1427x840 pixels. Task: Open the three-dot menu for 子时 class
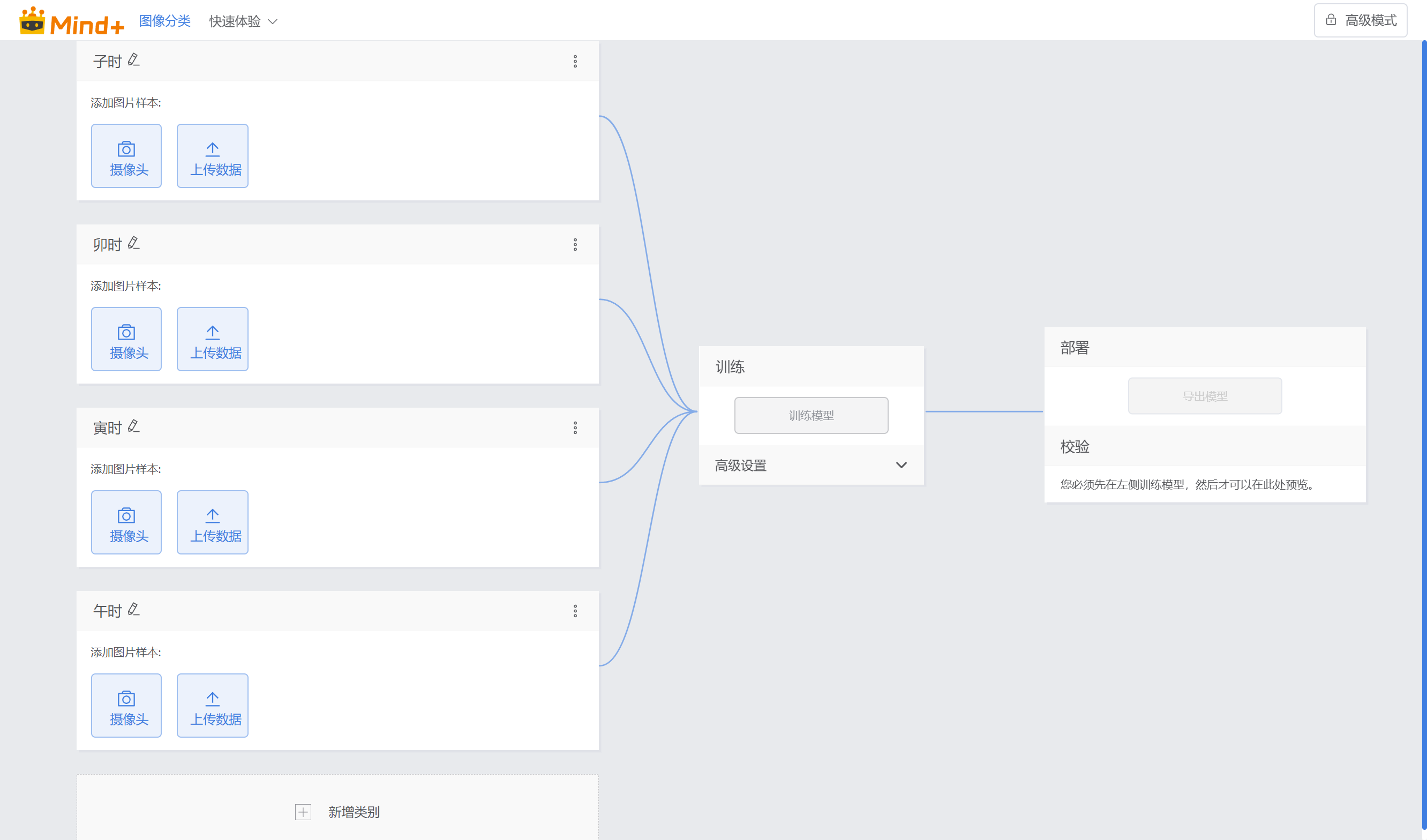(575, 62)
